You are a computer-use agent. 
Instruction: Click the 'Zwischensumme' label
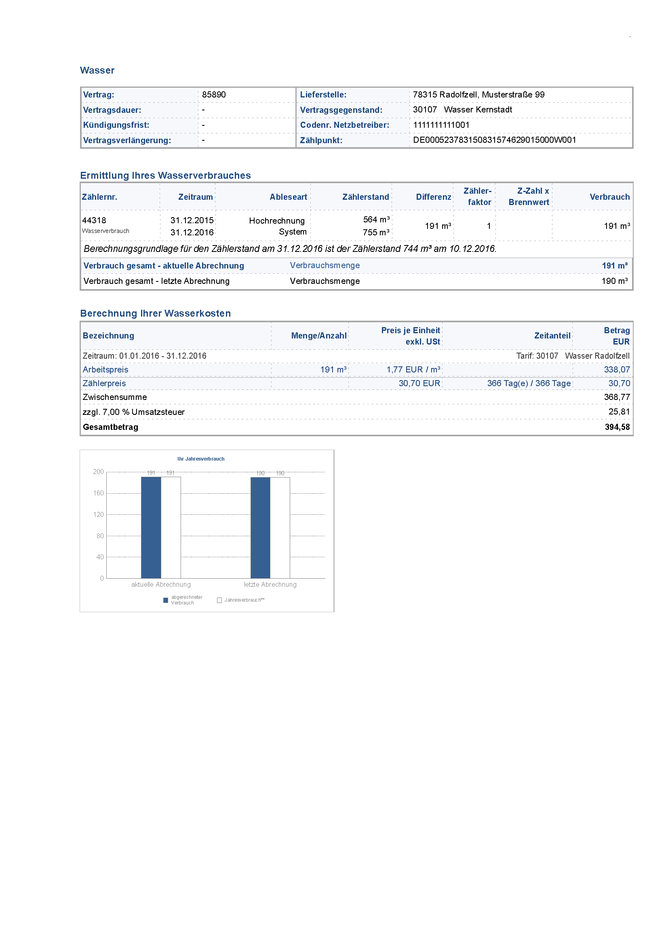click(115, 398)
